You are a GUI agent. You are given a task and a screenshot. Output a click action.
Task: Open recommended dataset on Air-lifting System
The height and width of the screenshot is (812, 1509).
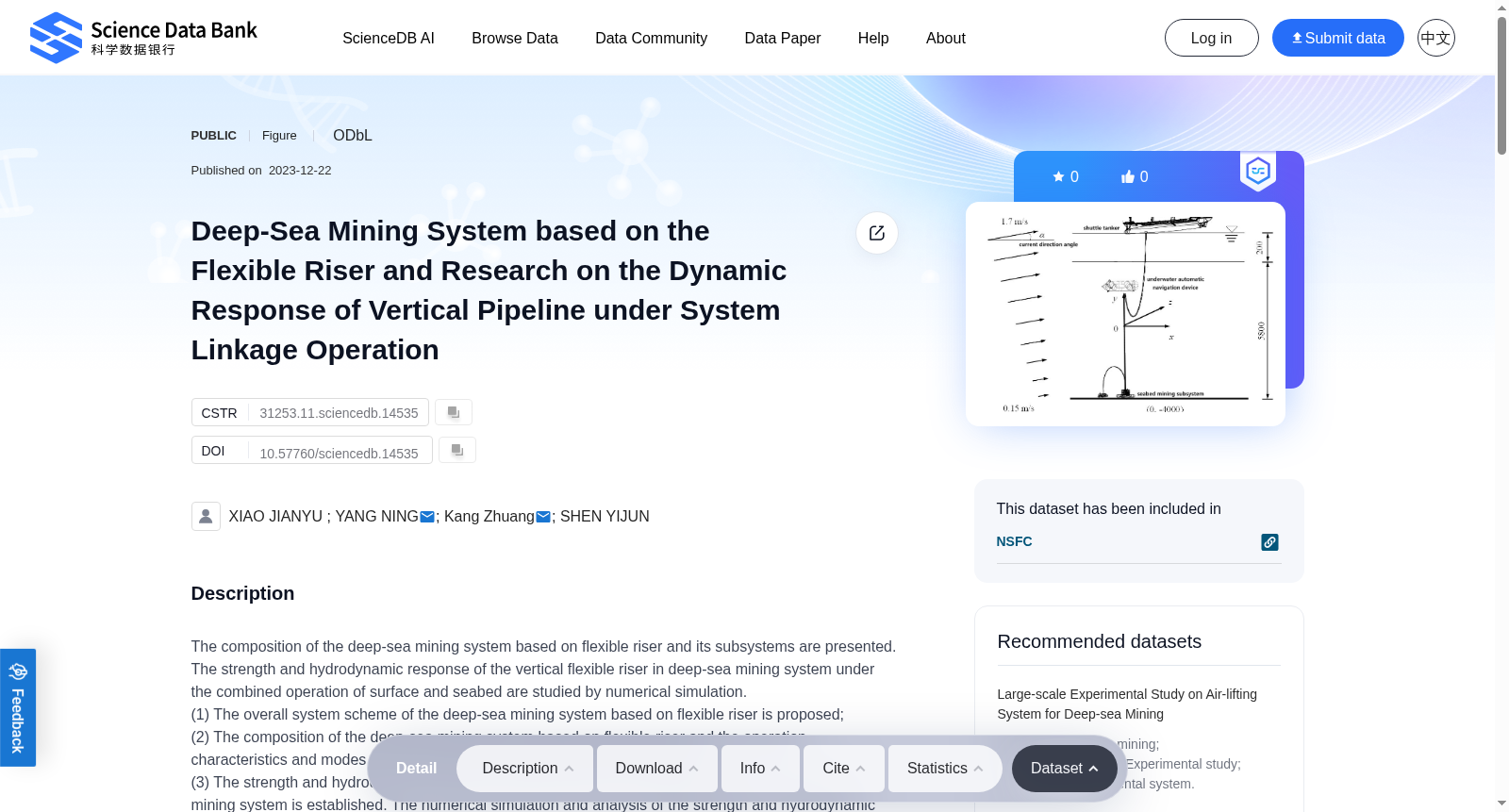1127,704
